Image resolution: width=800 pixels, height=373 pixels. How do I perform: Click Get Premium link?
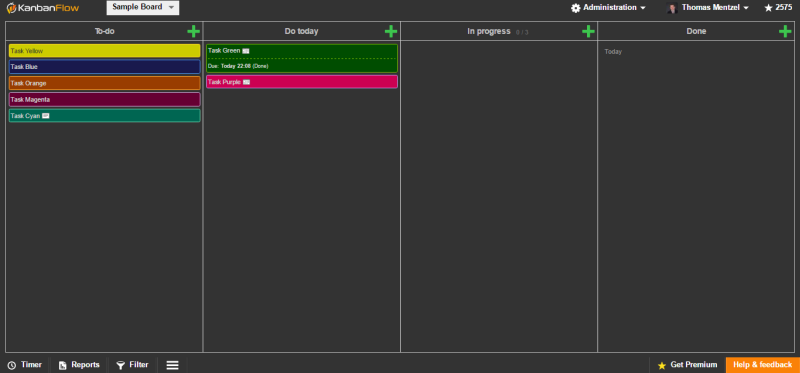687,365
